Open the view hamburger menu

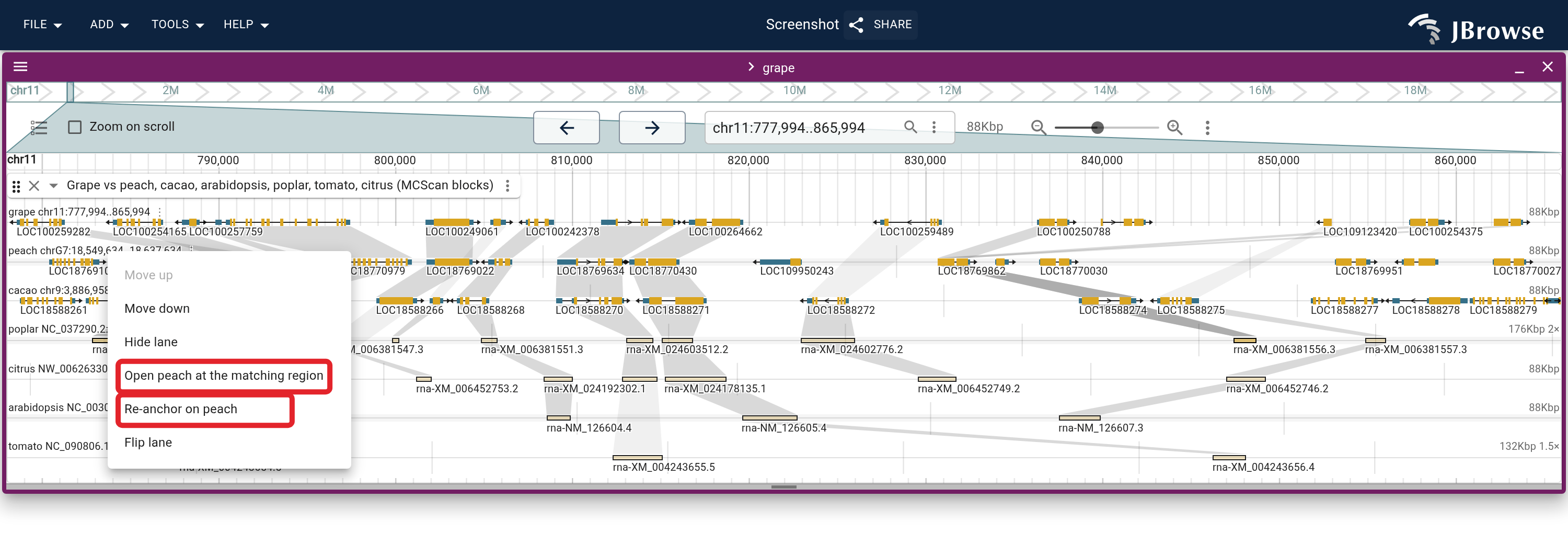point(21,67)
